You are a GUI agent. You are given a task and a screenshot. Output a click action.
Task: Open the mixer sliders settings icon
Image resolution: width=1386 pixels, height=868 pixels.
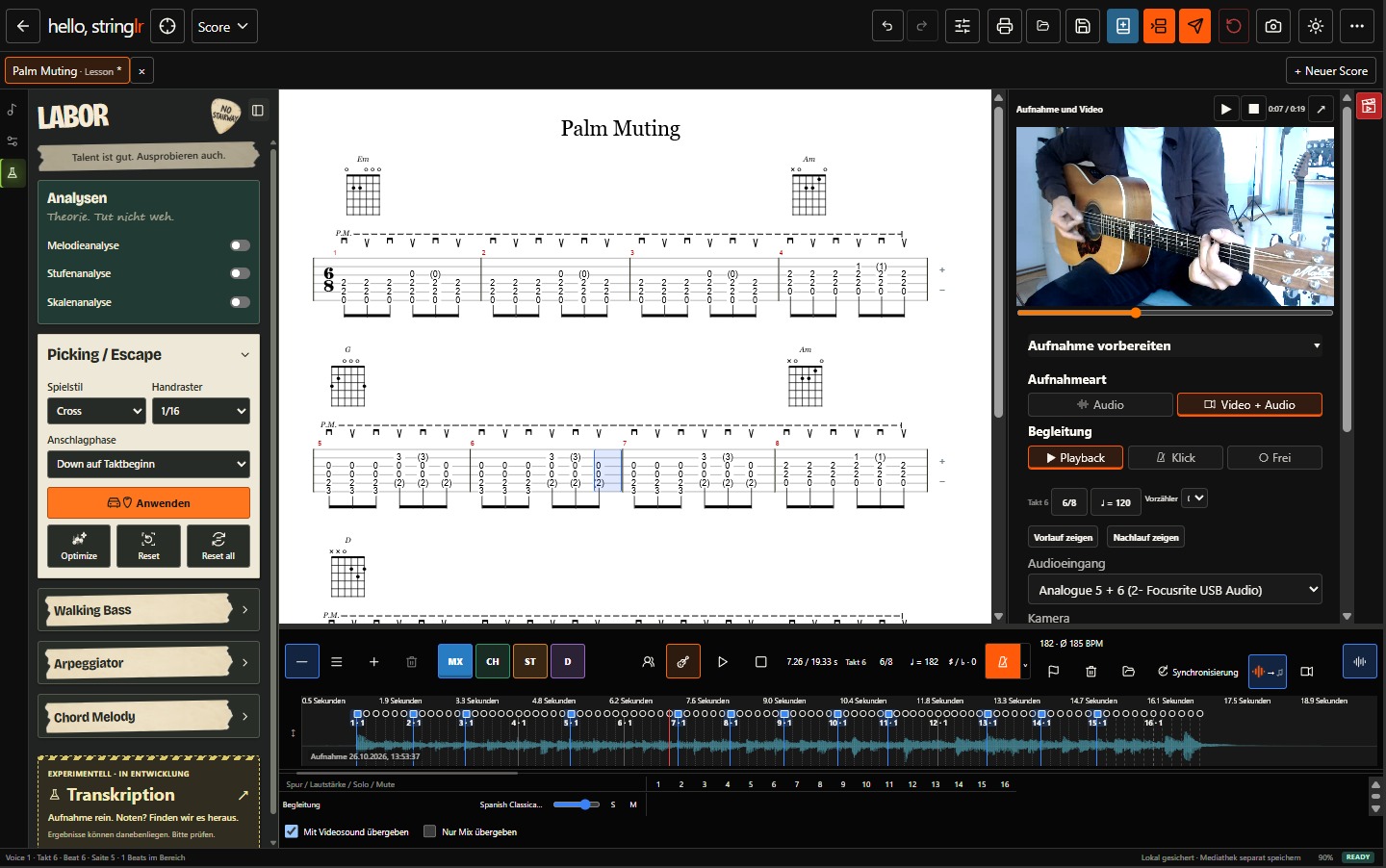[x=962, y=26]
